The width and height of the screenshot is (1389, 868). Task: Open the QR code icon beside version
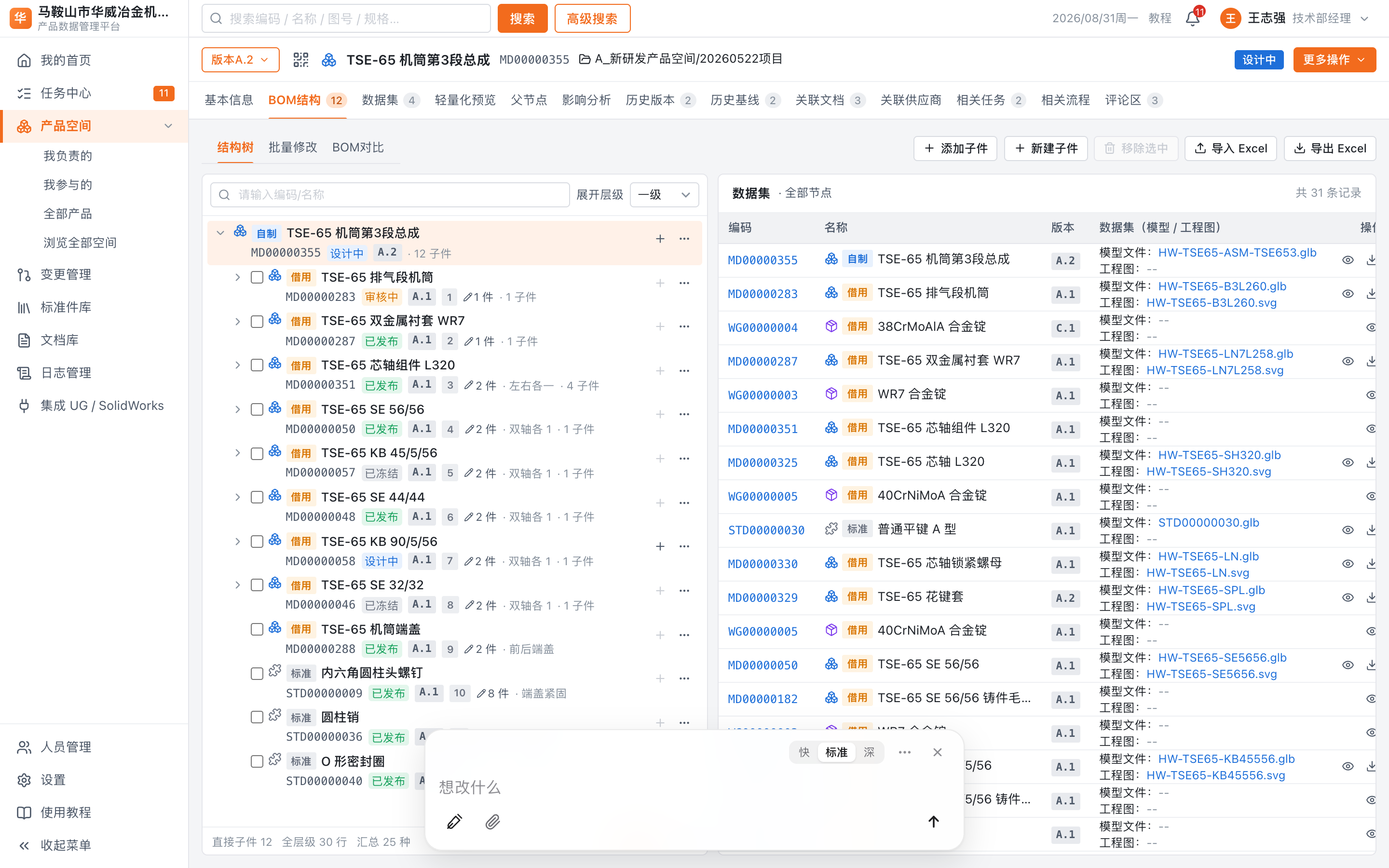click(301, 60)
